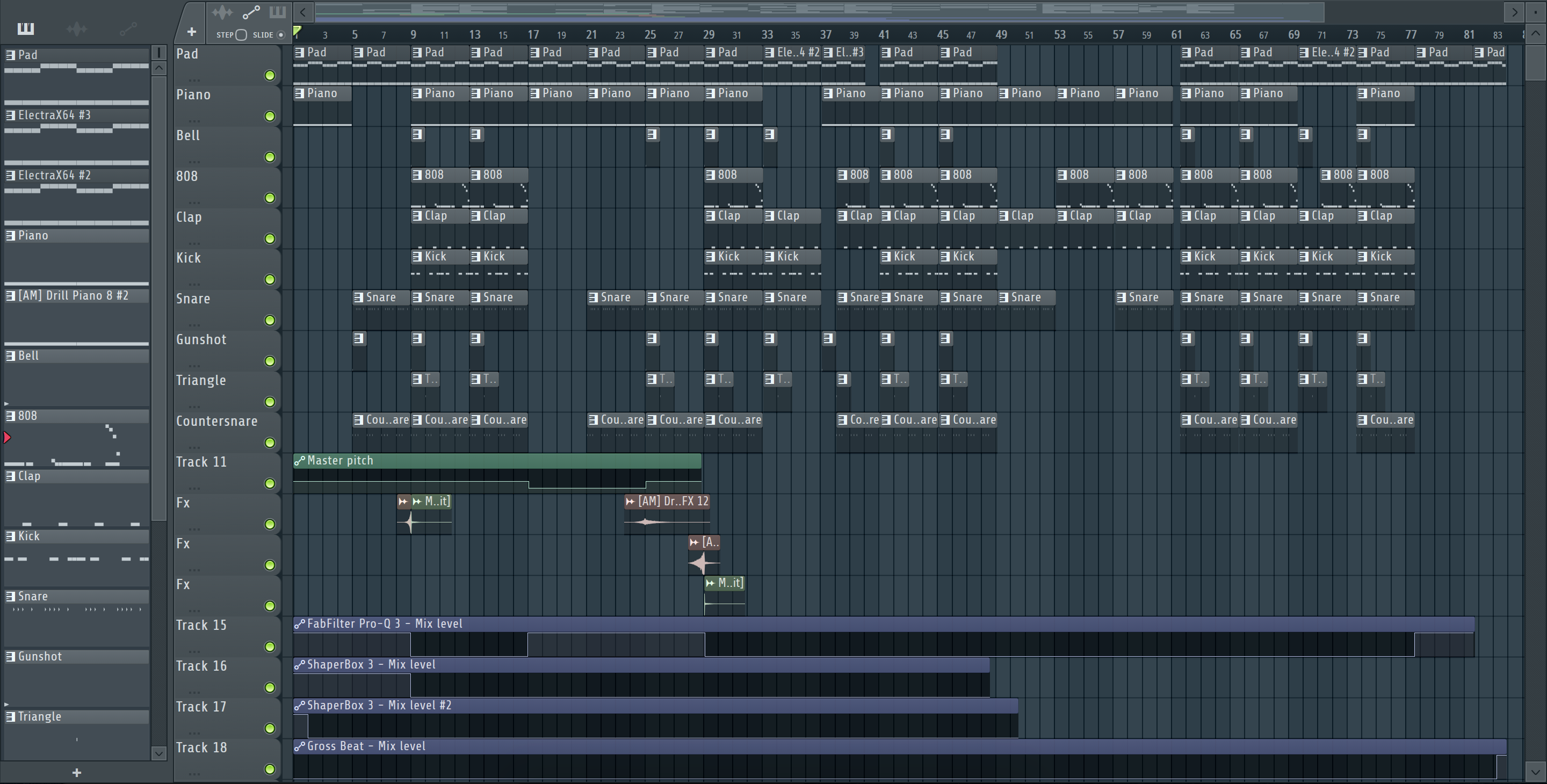Select the Track 15 header
Viewport: 1547px width, 784px height.
click(228, 636)
